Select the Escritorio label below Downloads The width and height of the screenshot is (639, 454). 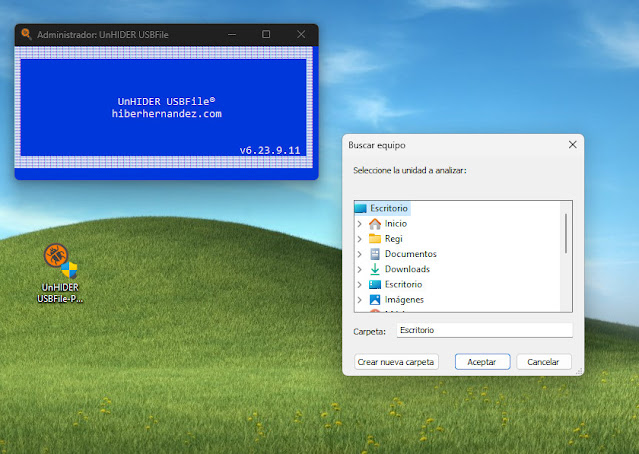coord(403,284)
